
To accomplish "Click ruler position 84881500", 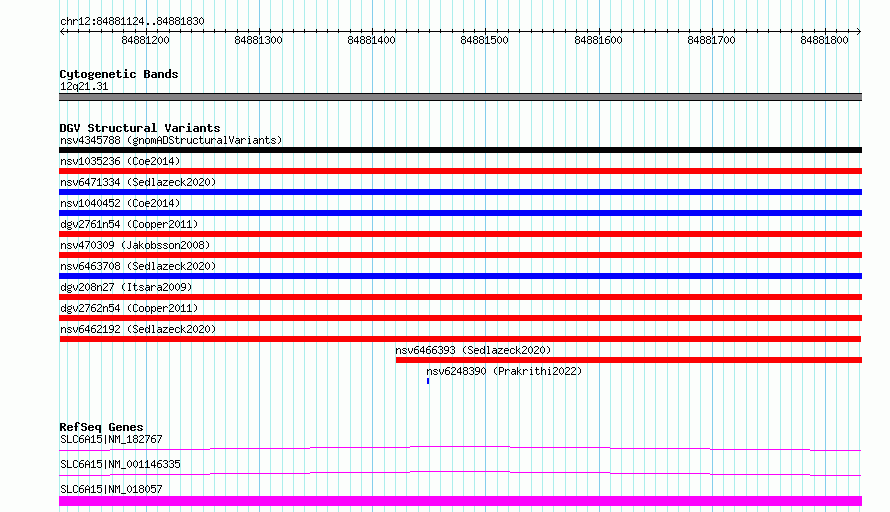I will pyautogui.click(x=484, y=40).
